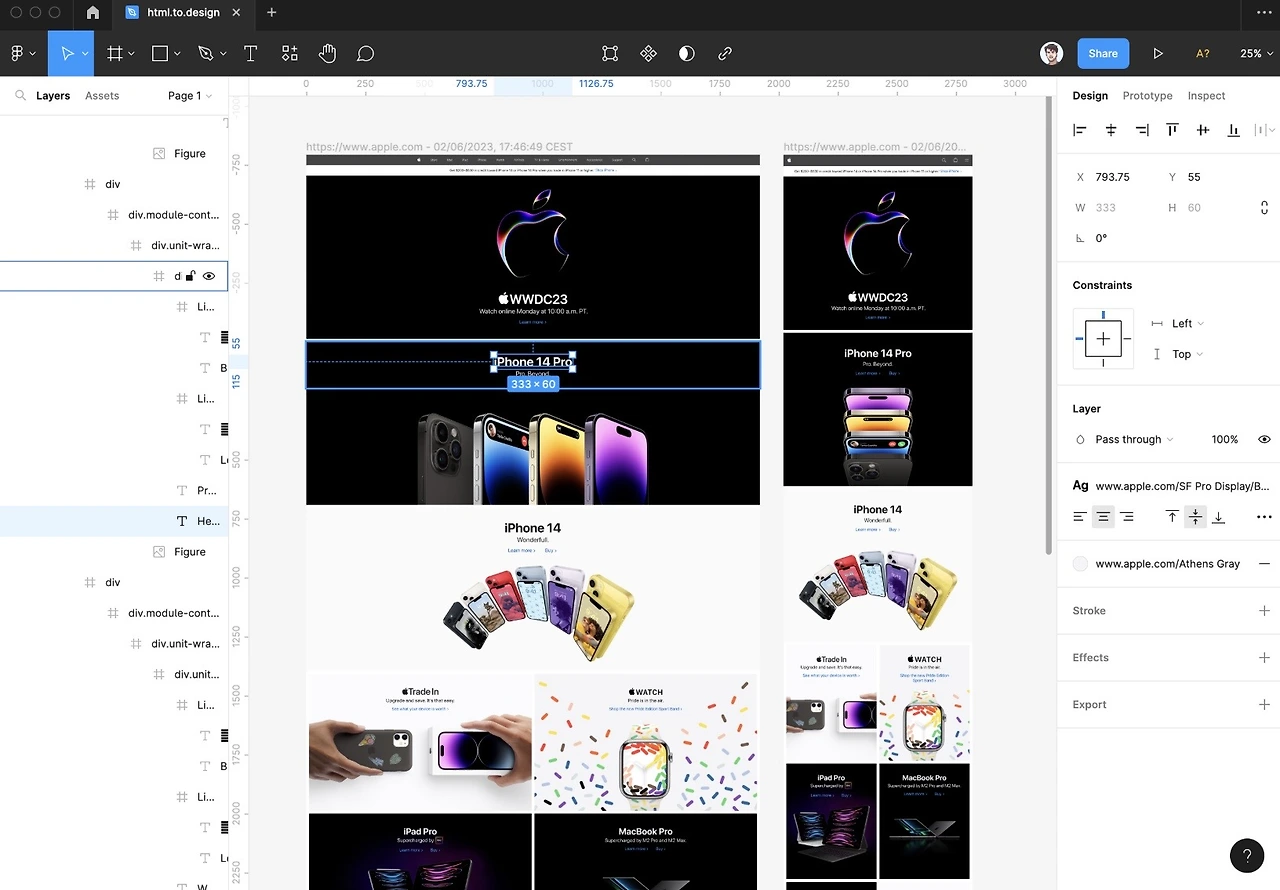1280x890 pixels.
Task: Align selection to the top
Action: tap(1172, 130)
